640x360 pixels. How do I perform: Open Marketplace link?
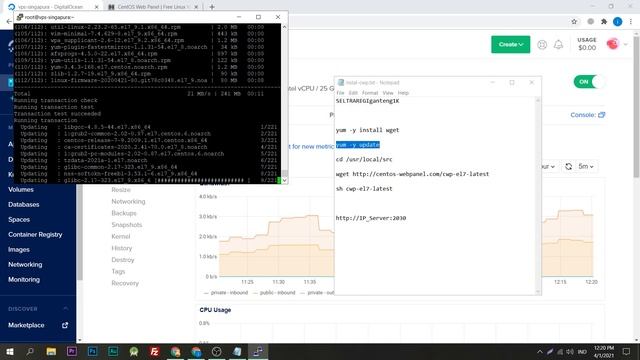[x=26, y=325]
